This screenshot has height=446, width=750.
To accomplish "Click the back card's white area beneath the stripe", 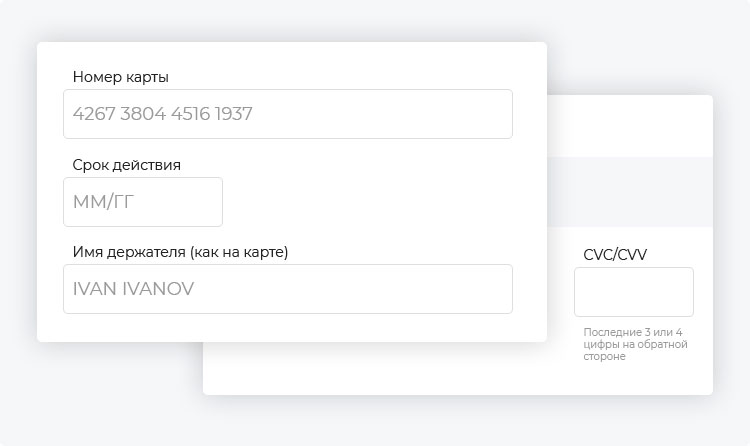I will 383,368.
